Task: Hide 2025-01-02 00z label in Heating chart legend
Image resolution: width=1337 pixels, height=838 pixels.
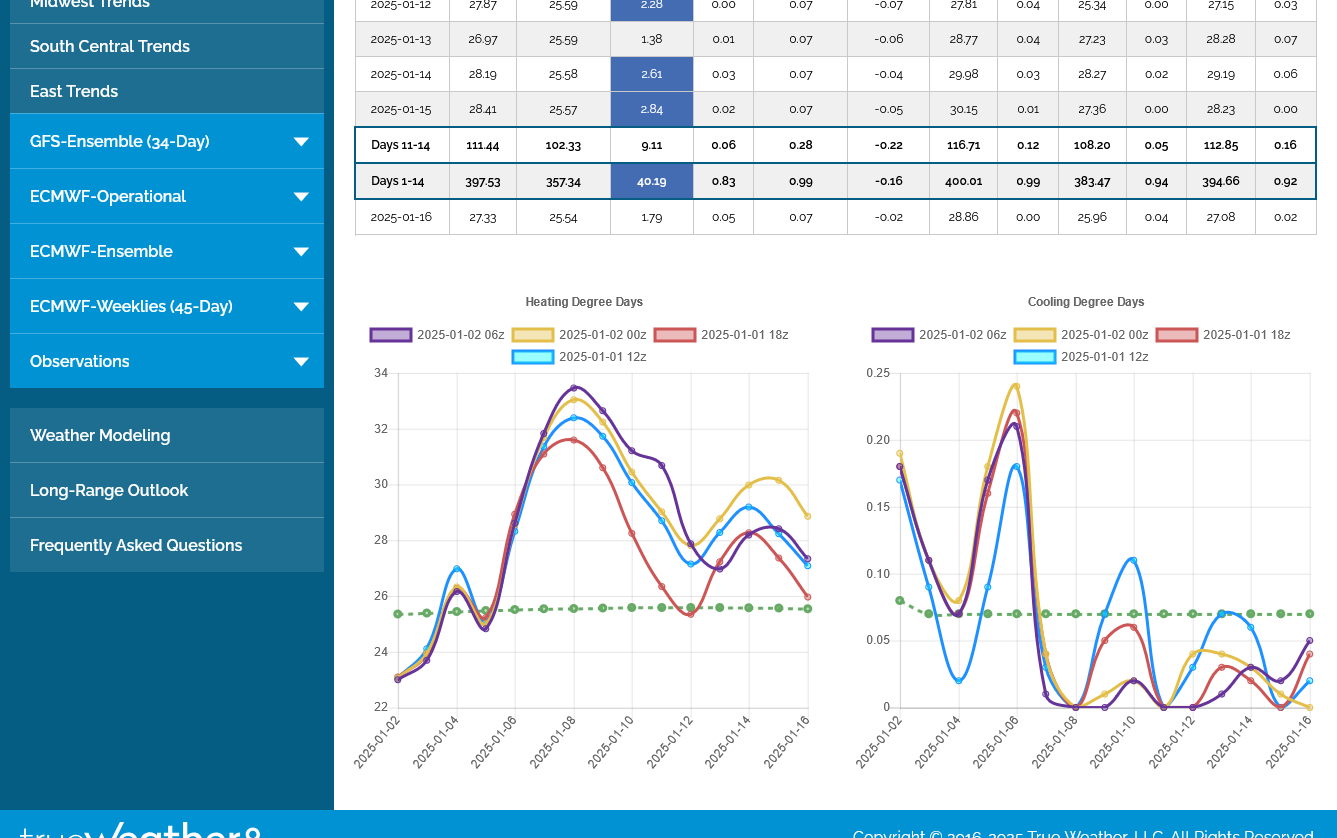Action: pyautogui.click(x=602, y=335)
